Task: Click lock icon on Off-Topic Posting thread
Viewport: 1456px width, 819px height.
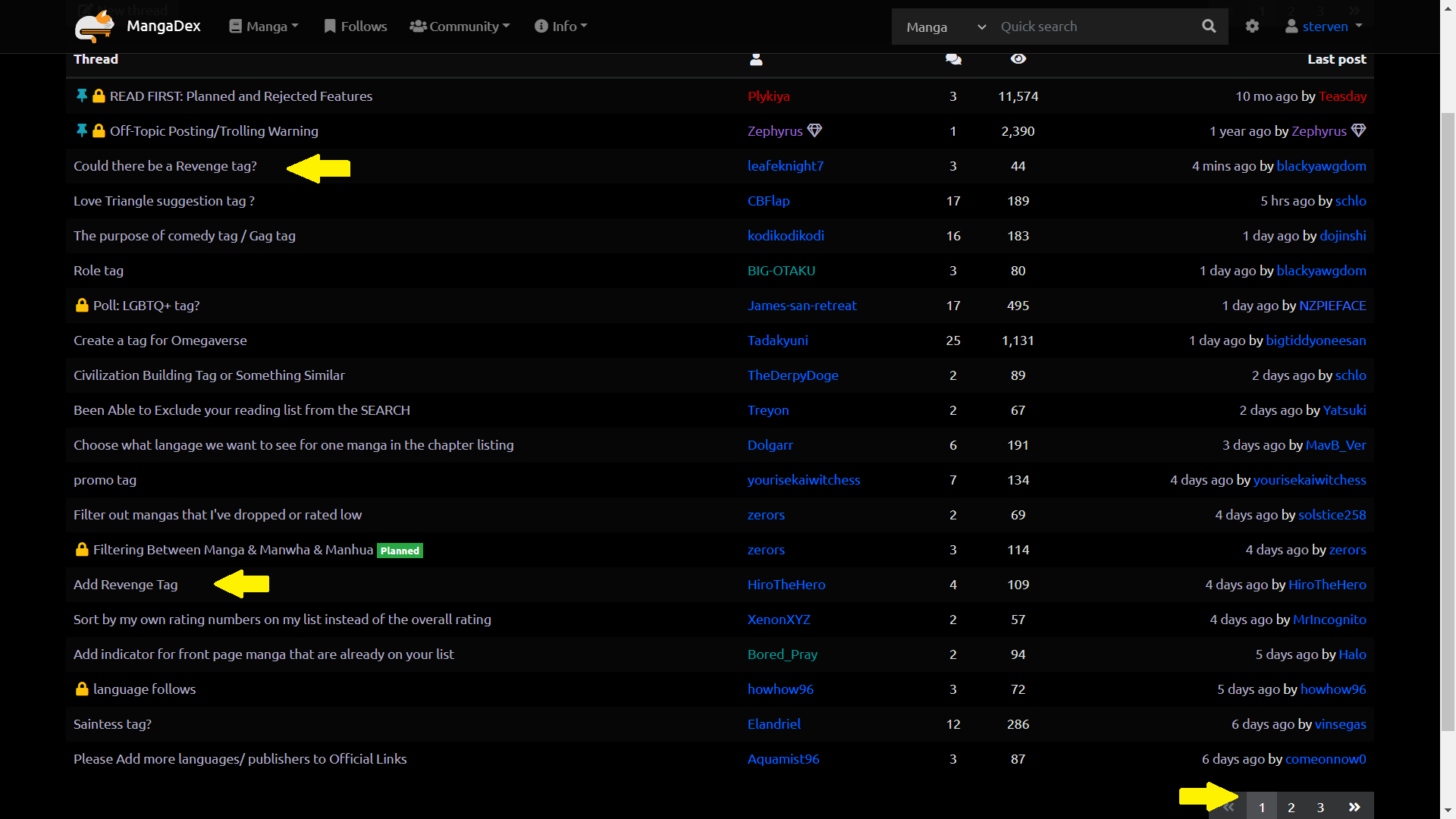Action: pyautogui.click(x=99, y=131)
